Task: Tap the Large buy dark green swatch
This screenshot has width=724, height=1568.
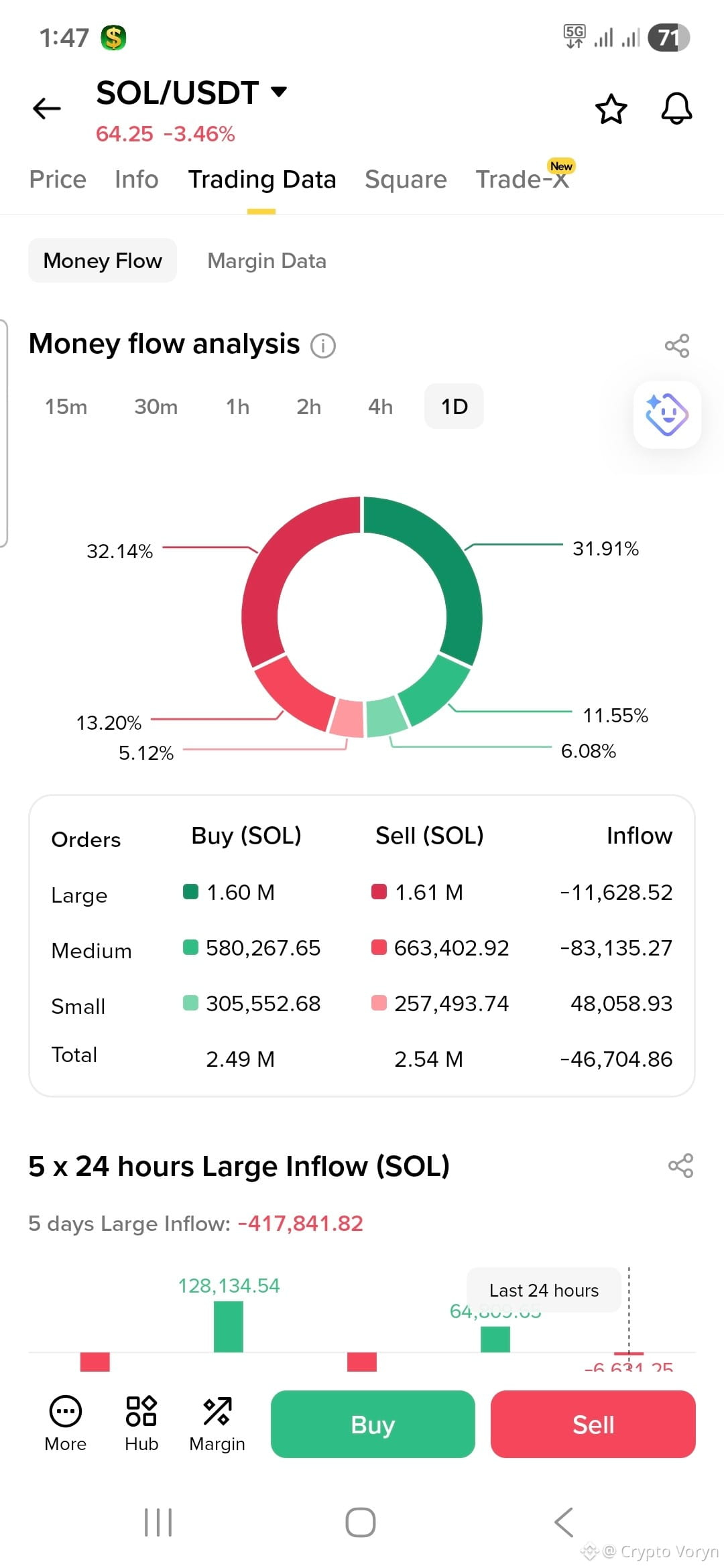Action: click(191, 891)
